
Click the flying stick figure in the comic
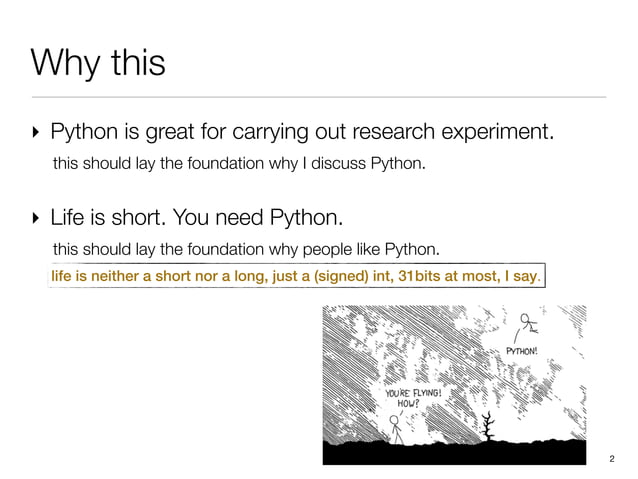(x=528, y=324)
